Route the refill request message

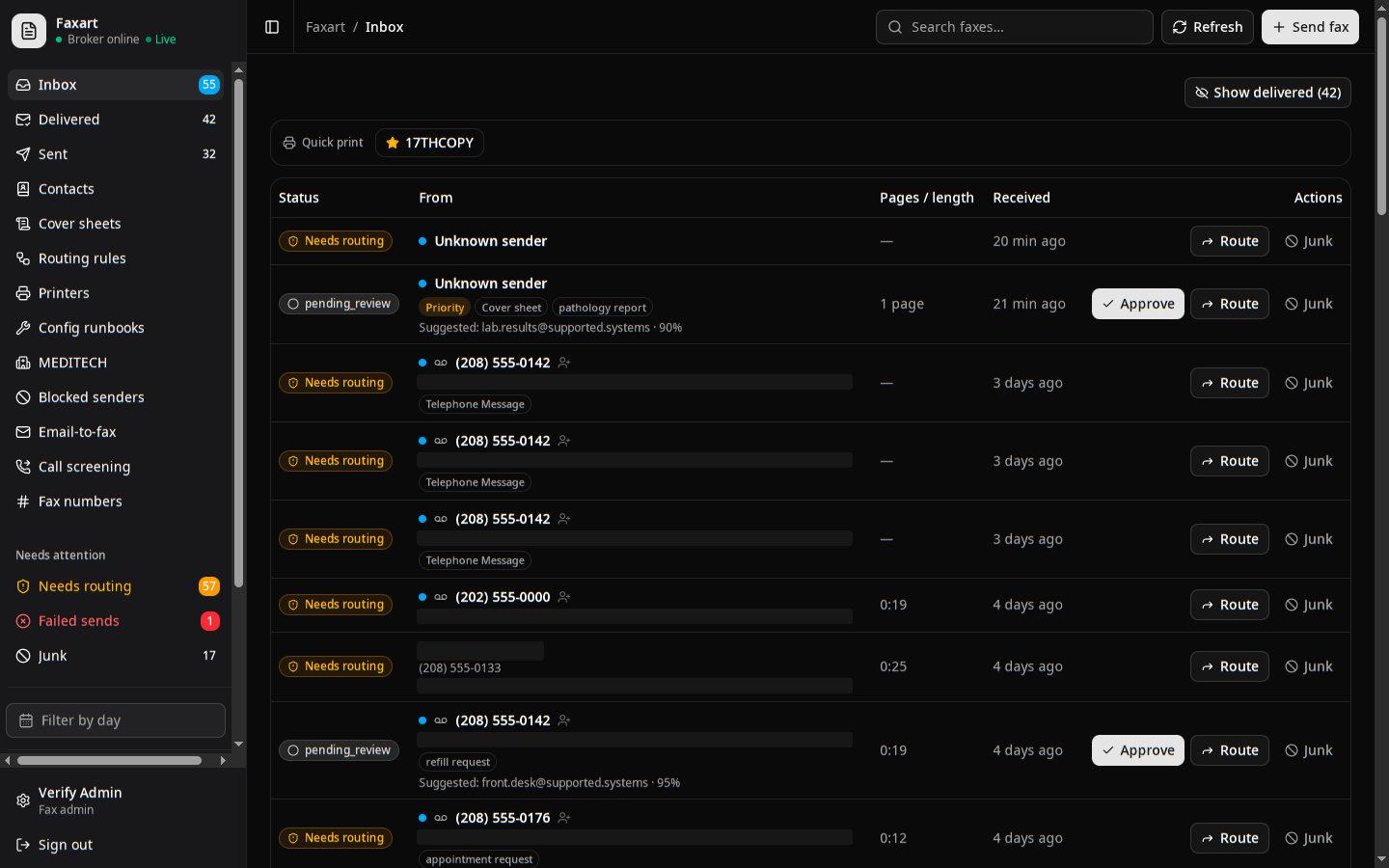(x=1230, y=750)
